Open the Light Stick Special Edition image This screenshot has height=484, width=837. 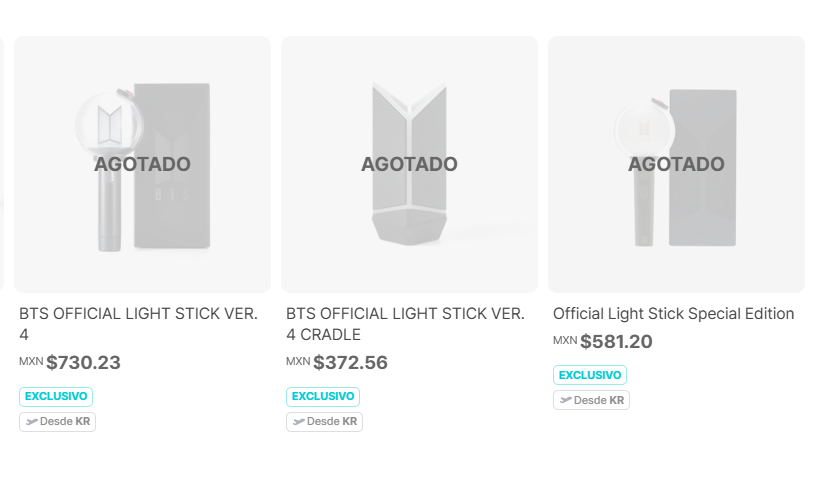(x=676, y=164)
